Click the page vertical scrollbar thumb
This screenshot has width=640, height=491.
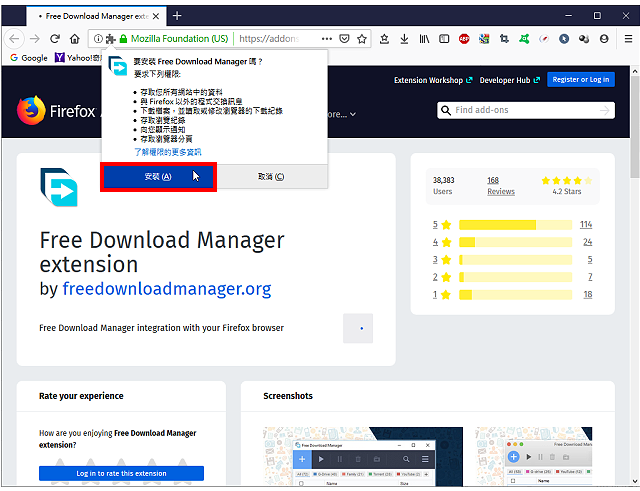tap(635, 127)
